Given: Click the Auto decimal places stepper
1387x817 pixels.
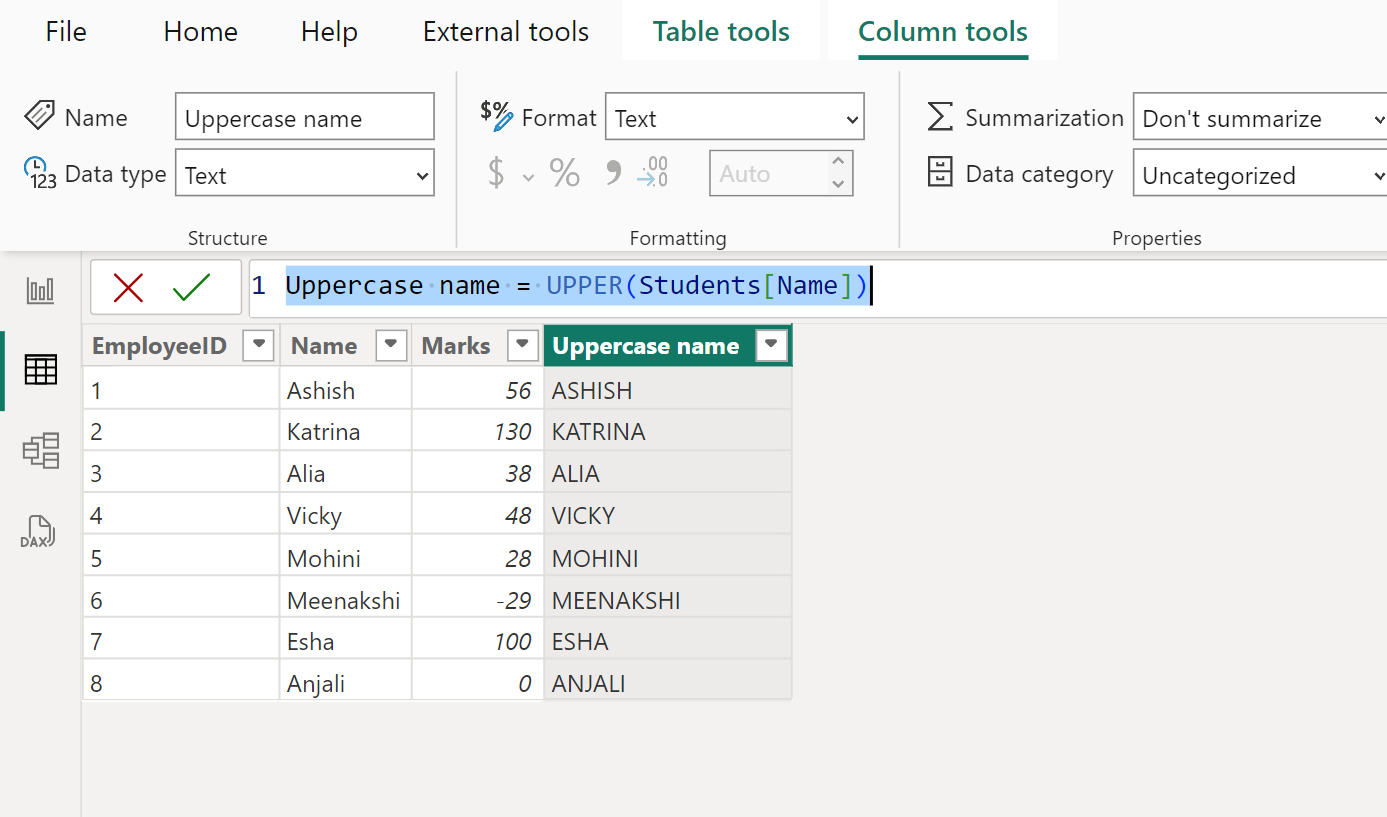Looking at the screenshot, I should (840, 172).
